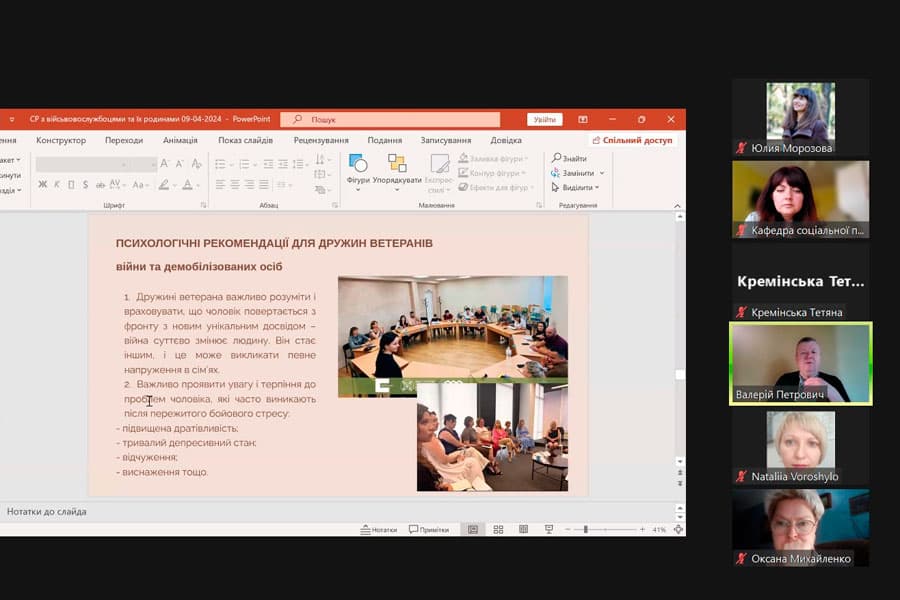This screenshot has width=900, height=600.
Task: Switch to slide sorter view
Action: pos(498,529)
